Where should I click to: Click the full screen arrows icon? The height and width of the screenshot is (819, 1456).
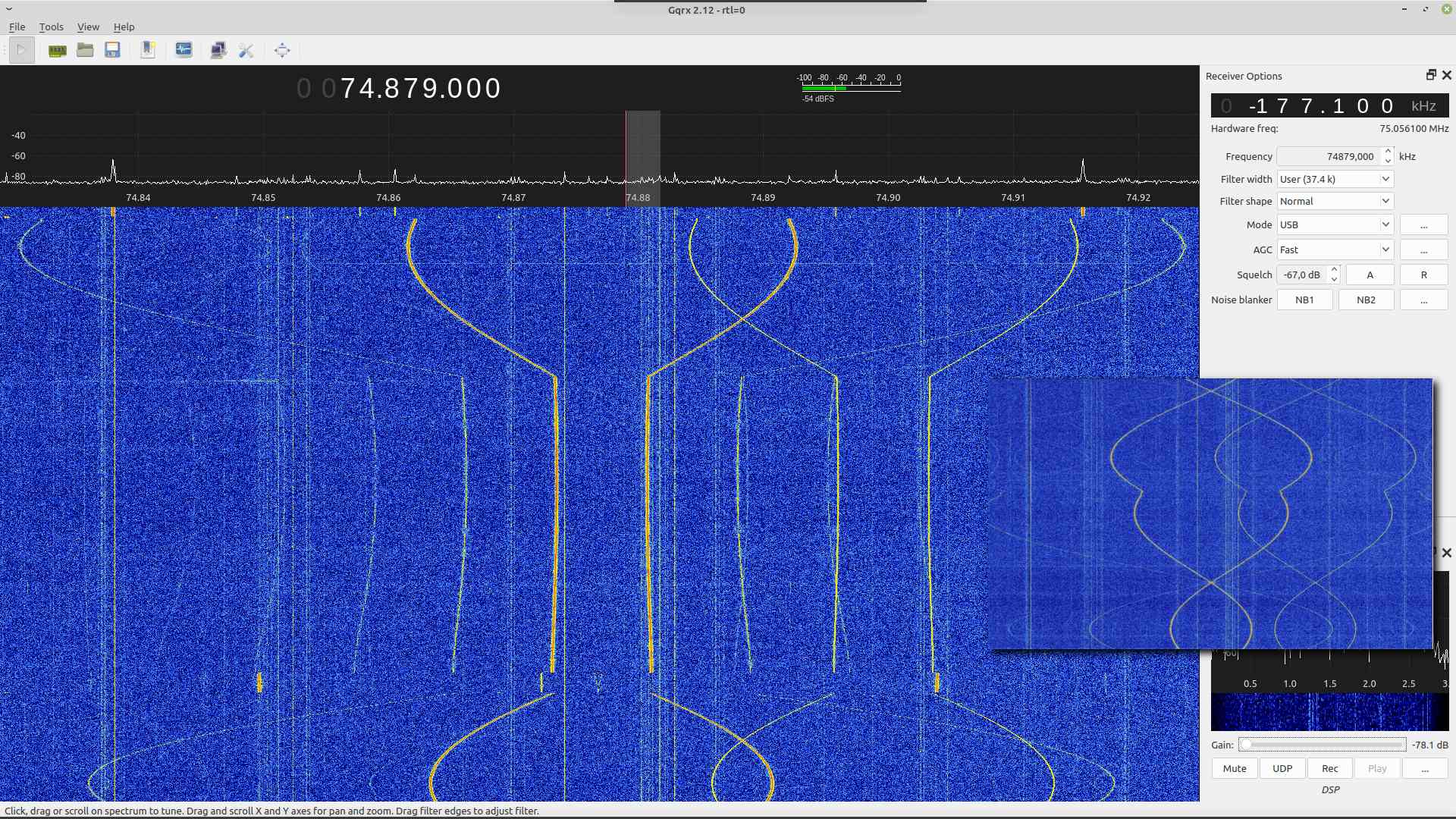pyautogui.click(x=282, y=50)
